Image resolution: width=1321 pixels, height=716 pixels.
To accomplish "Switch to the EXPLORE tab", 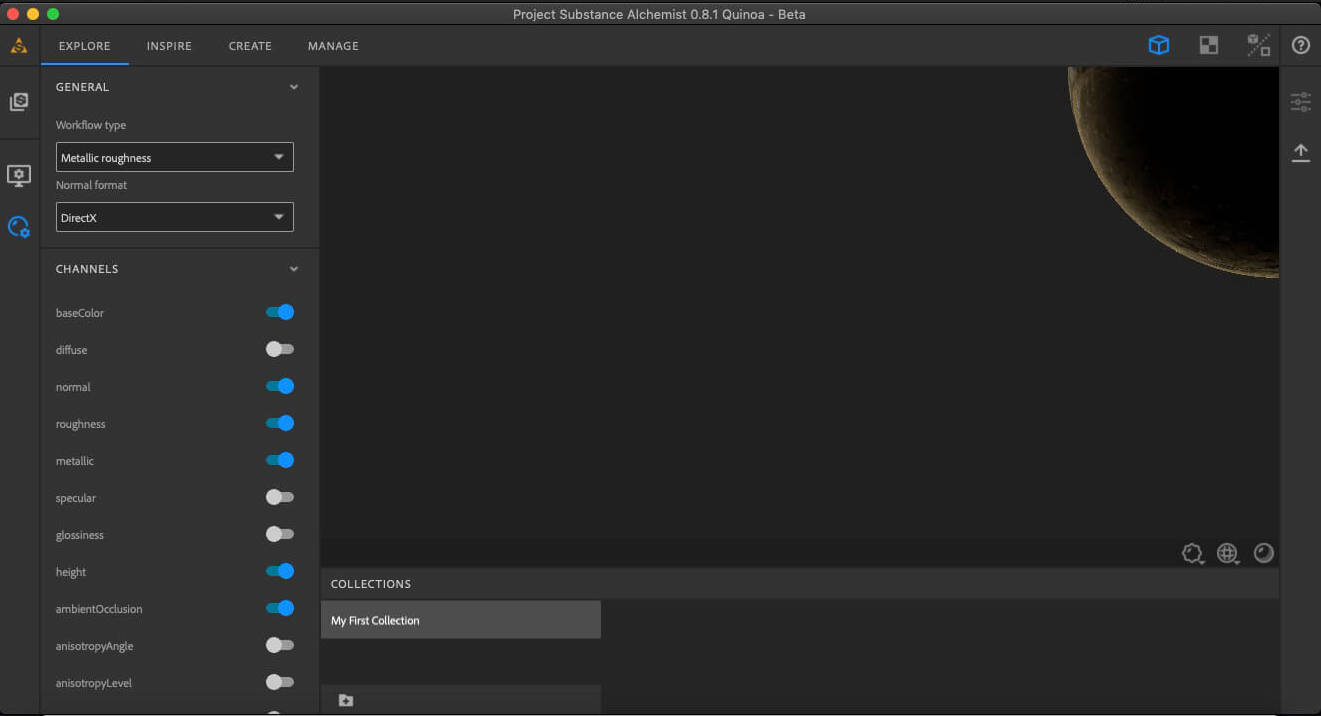I will 85,46.
